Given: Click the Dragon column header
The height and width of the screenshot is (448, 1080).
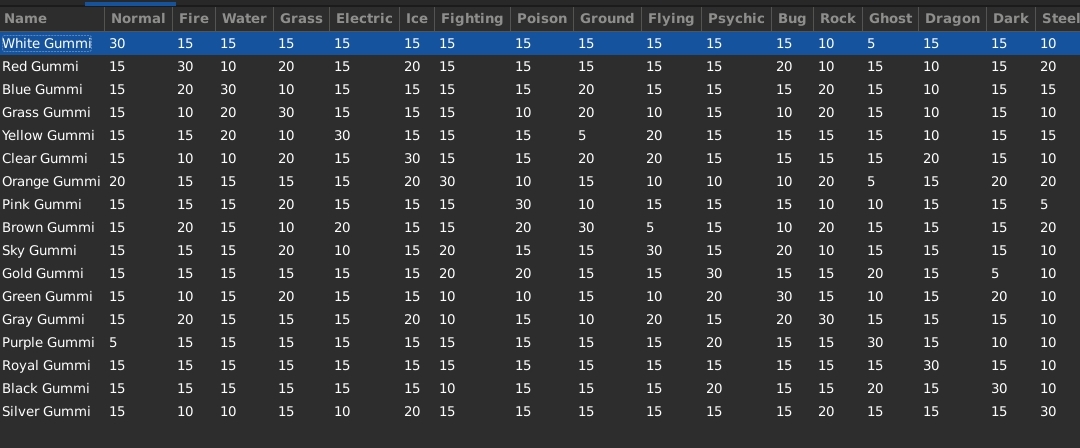Looking at the screenshot, I should pyautogui.click(x=951, y=18).
